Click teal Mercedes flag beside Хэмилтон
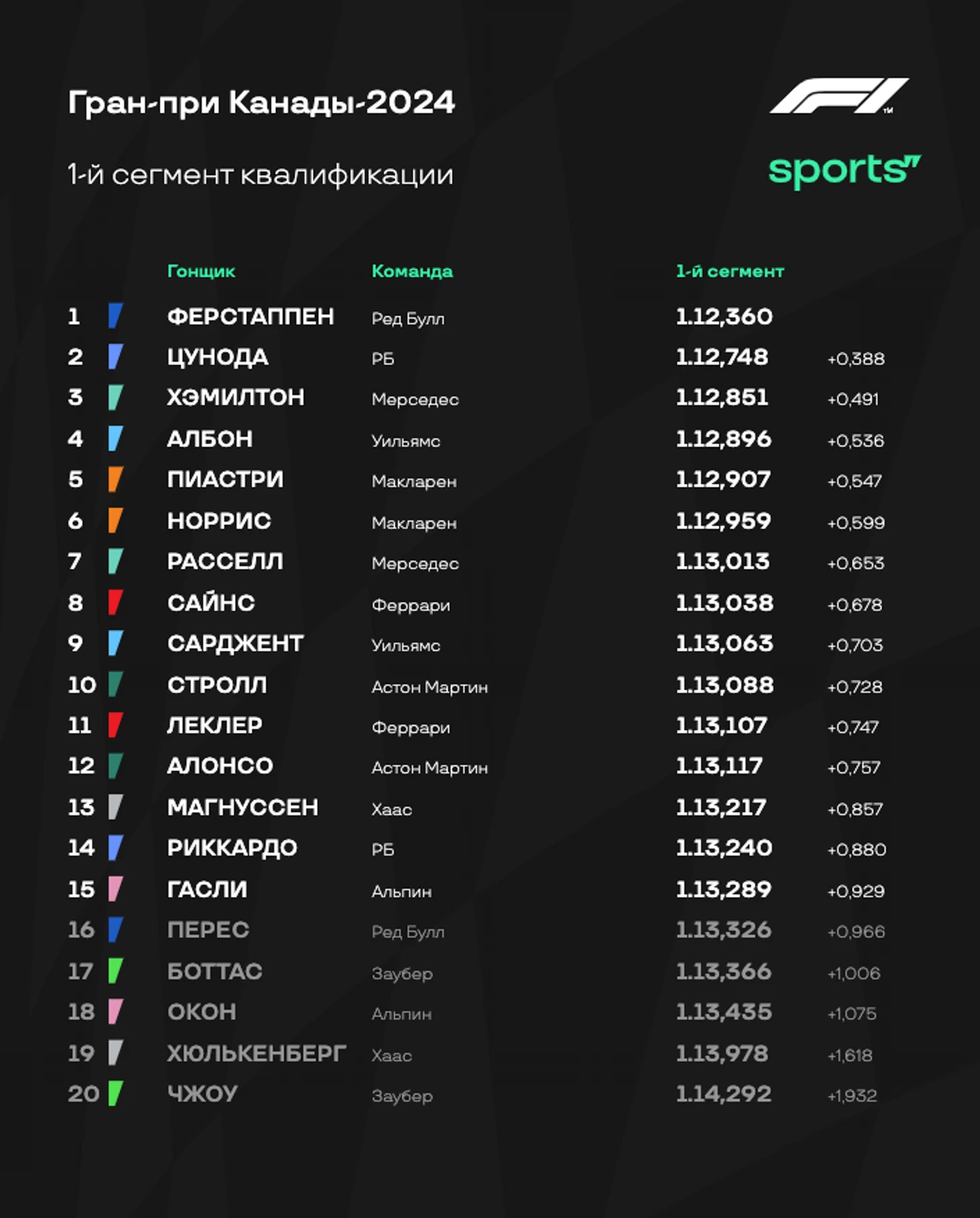 (115, 397)
